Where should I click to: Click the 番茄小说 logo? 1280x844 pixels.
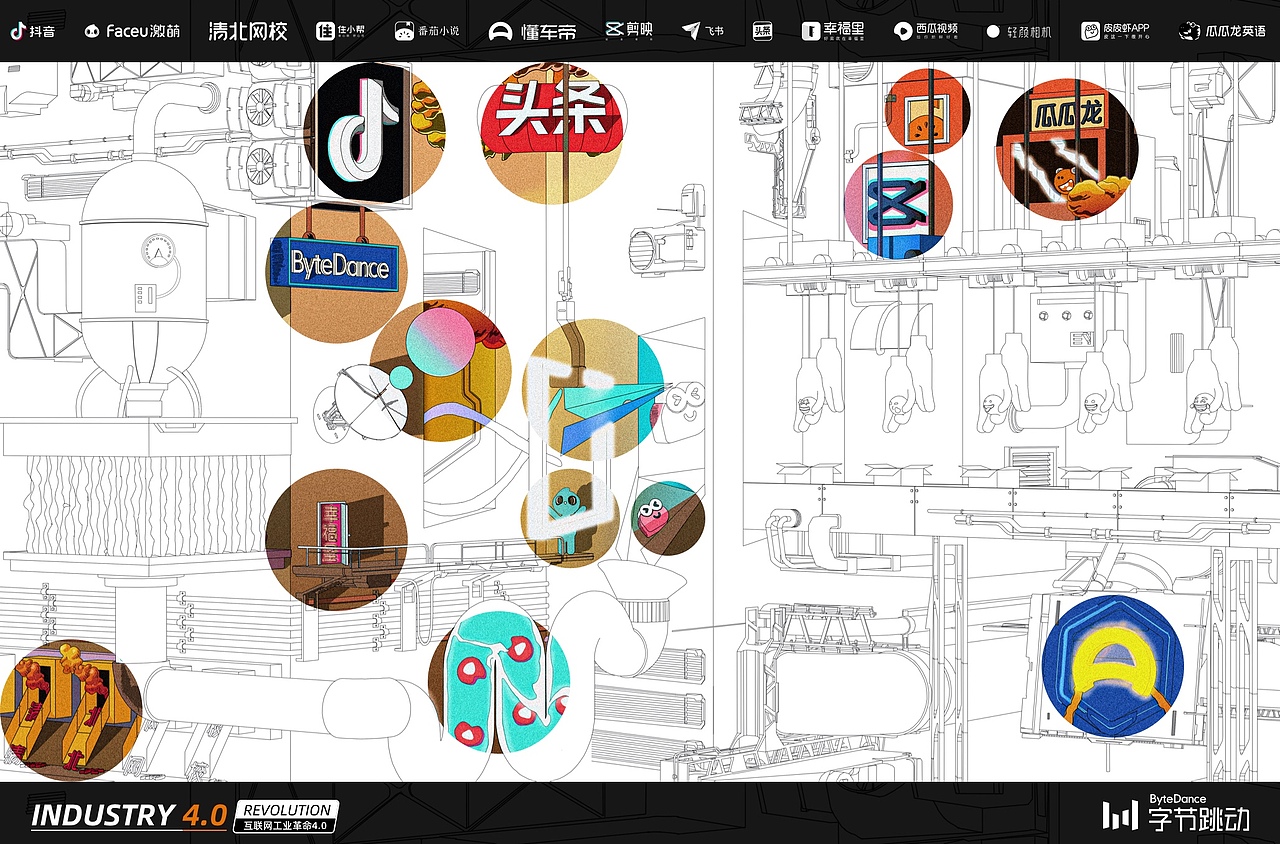click(x=427, y=31)
